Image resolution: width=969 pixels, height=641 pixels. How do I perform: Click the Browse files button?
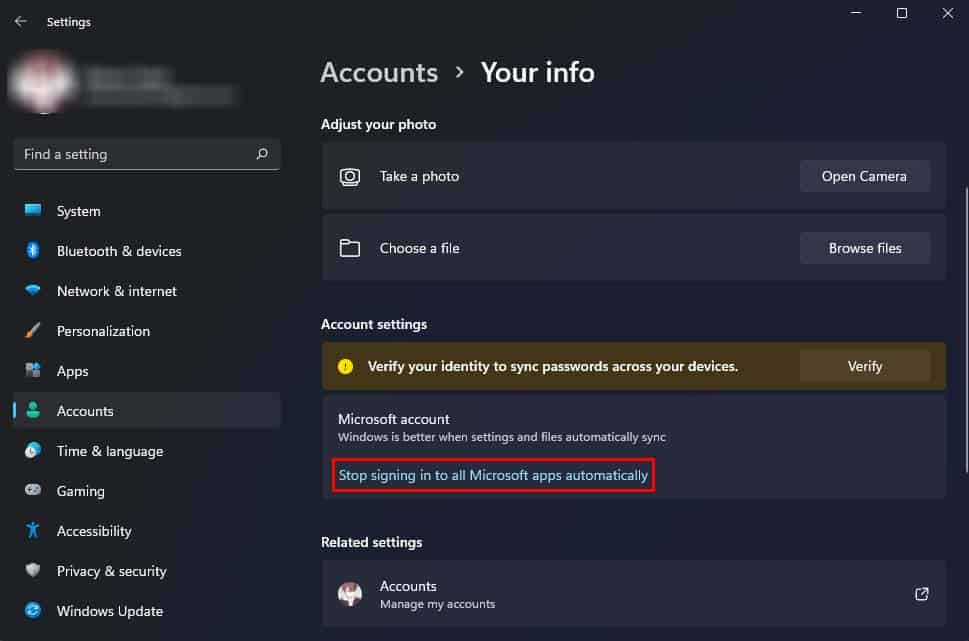[x=865, y=248]
